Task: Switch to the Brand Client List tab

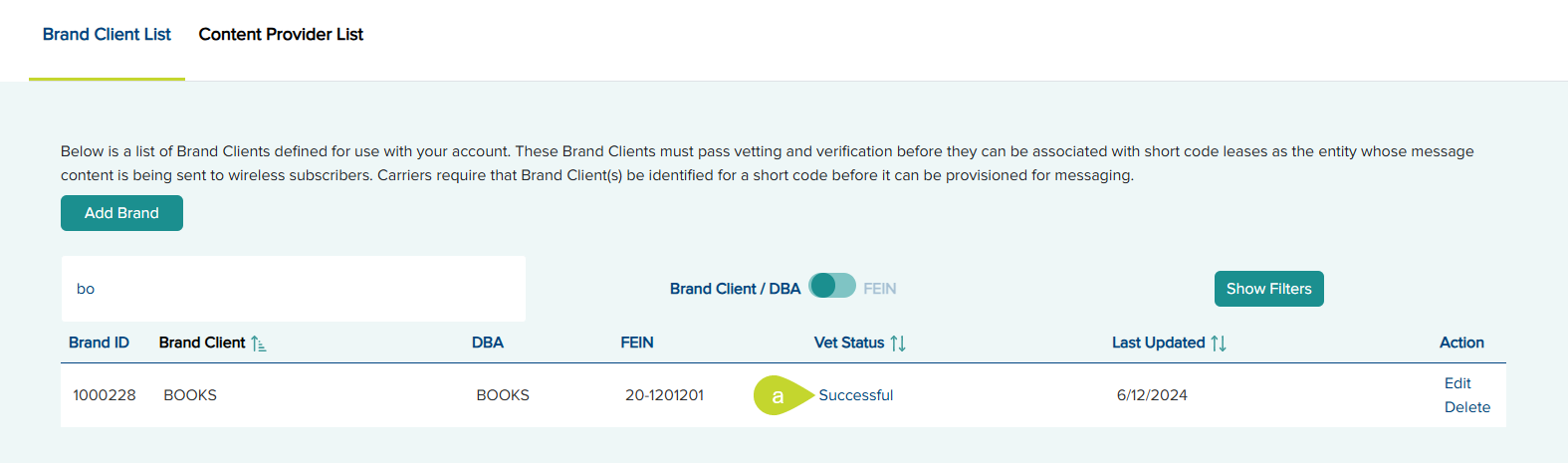Action: coord(107,35)
